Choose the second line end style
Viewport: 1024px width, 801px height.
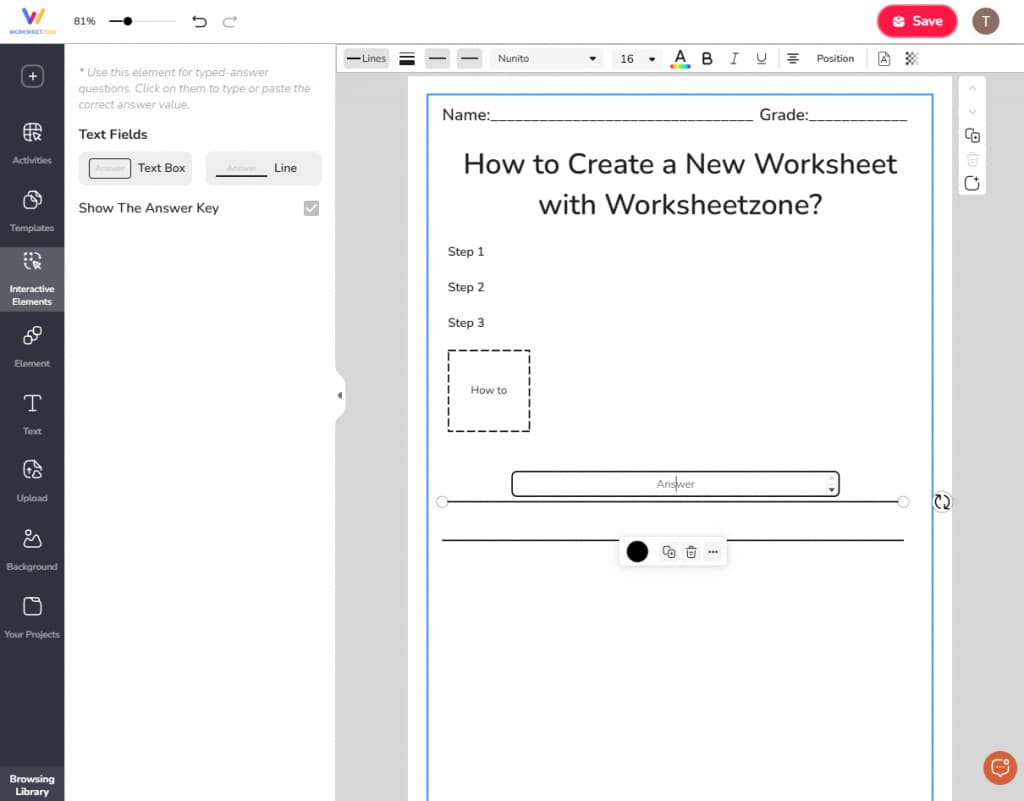pyautogui.click(x=469, y=59)
